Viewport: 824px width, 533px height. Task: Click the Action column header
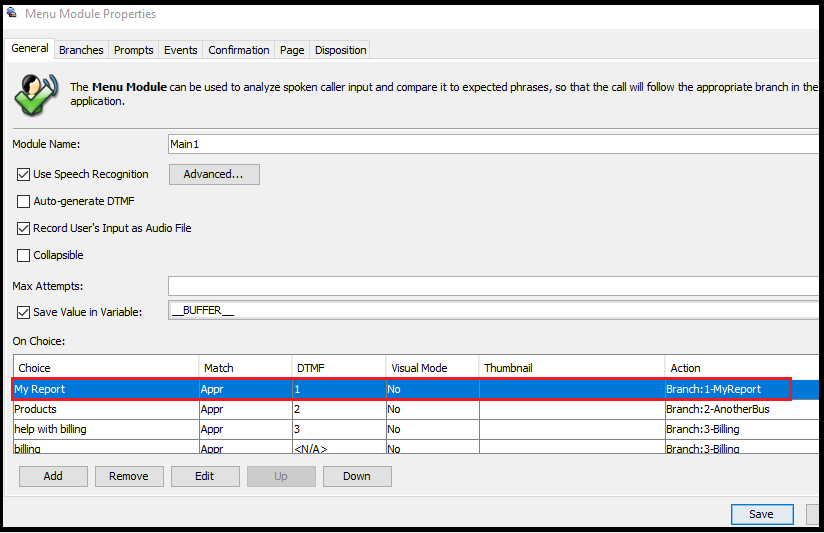click(x=742, y=368)
